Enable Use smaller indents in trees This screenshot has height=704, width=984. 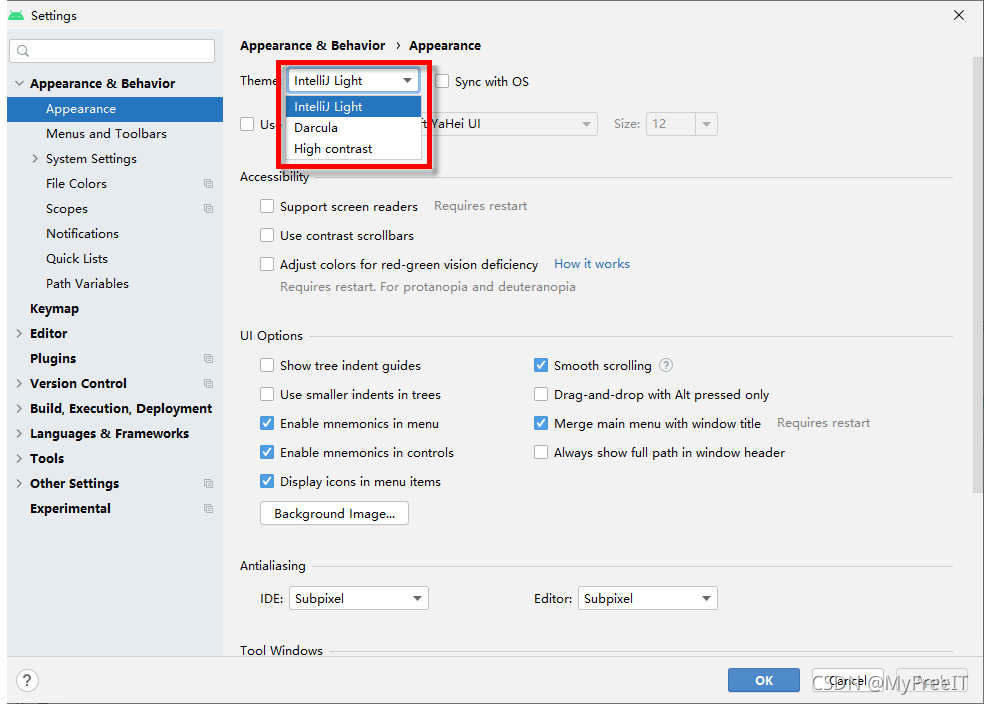[267, 394]
